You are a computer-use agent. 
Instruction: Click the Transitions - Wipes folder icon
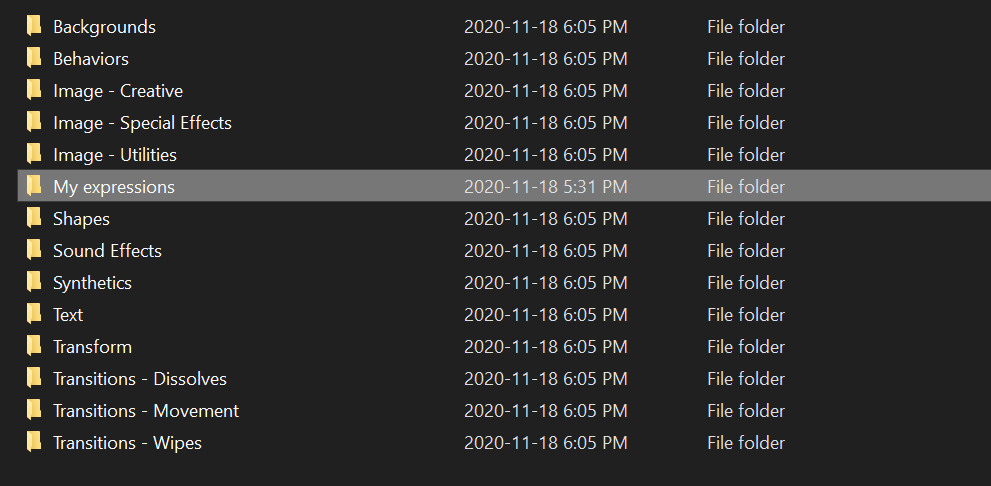[34, 442]
